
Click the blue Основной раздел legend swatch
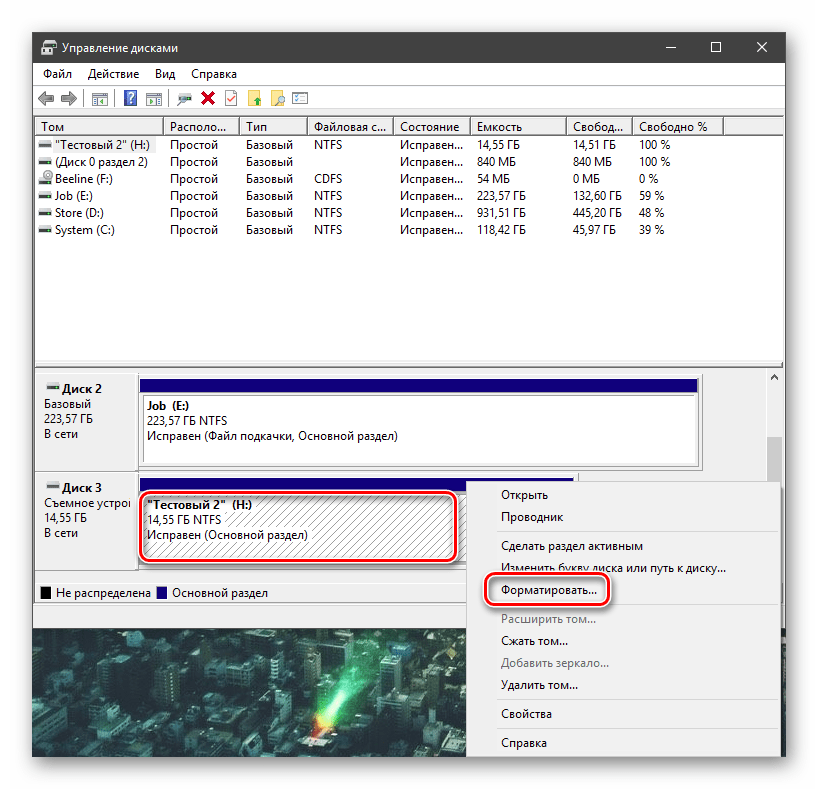point(162,593)
